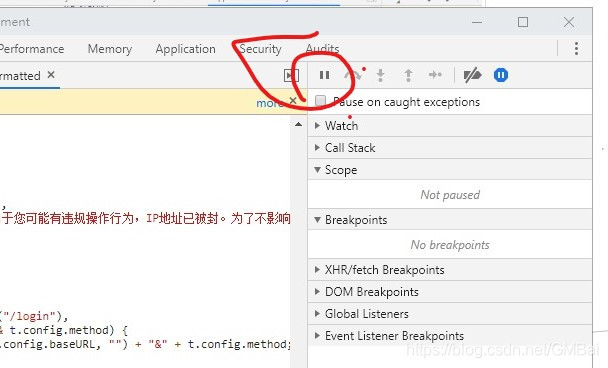608x368 pixels.
Task: Step out of current function
Action: [x=408, y=75]
